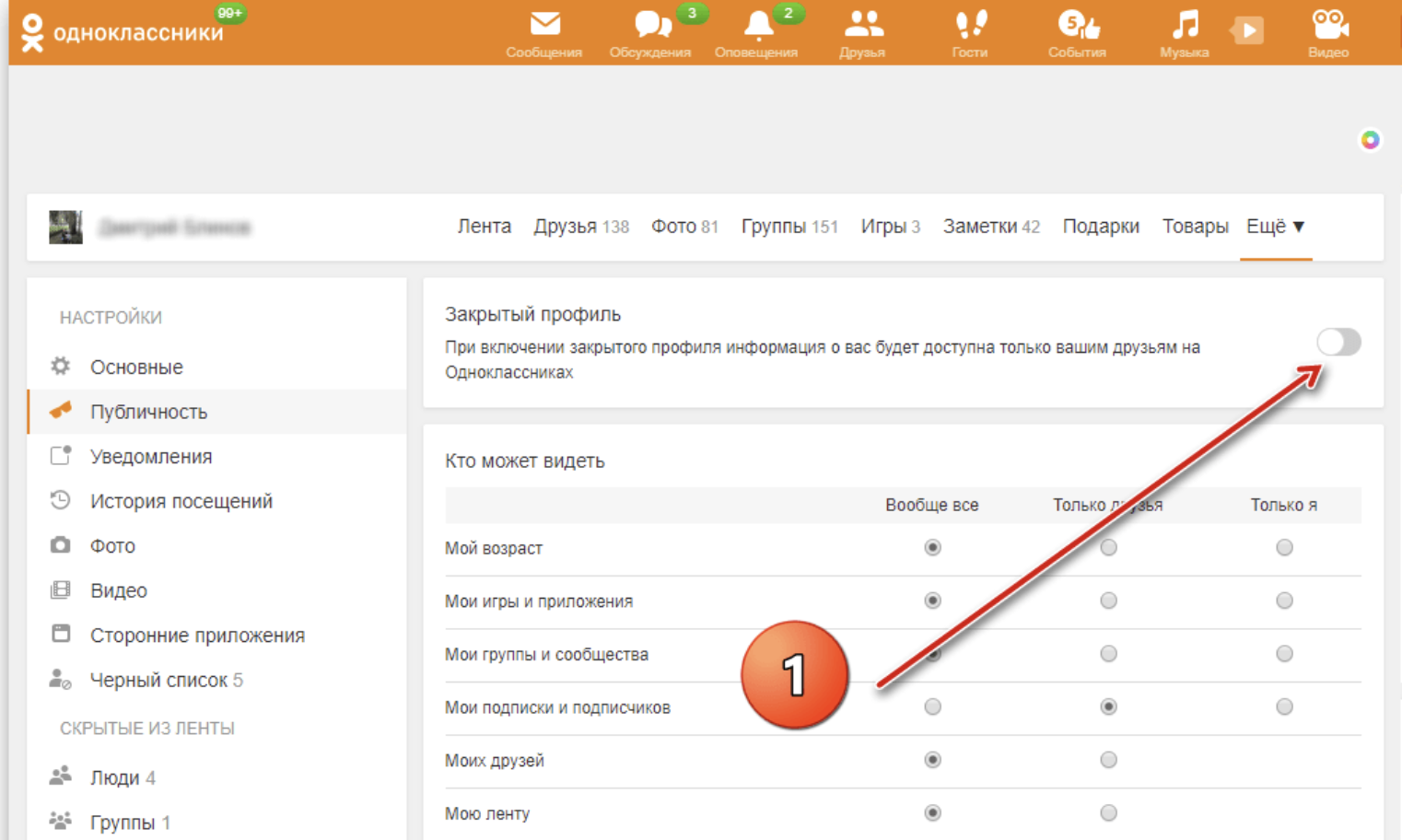Click the orange icon beside Публичность

click(61, 411)
